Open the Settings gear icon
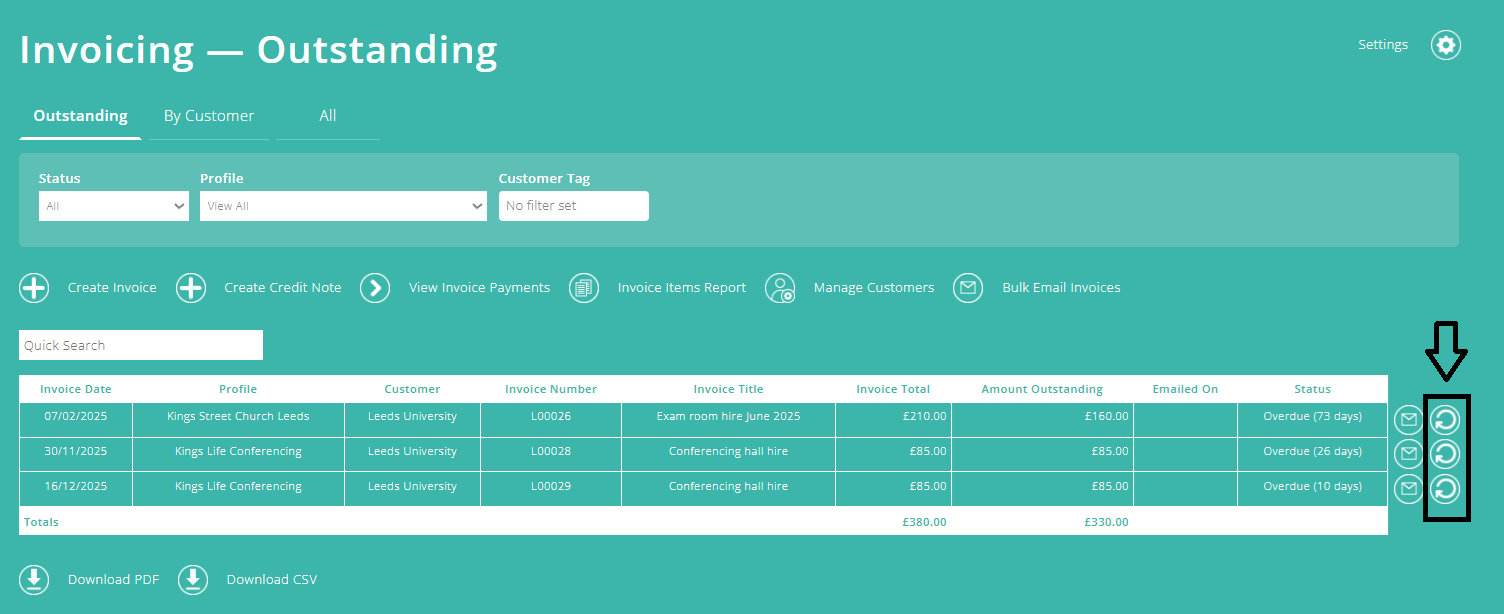 pyautogui.click(x=1446, y=44)
